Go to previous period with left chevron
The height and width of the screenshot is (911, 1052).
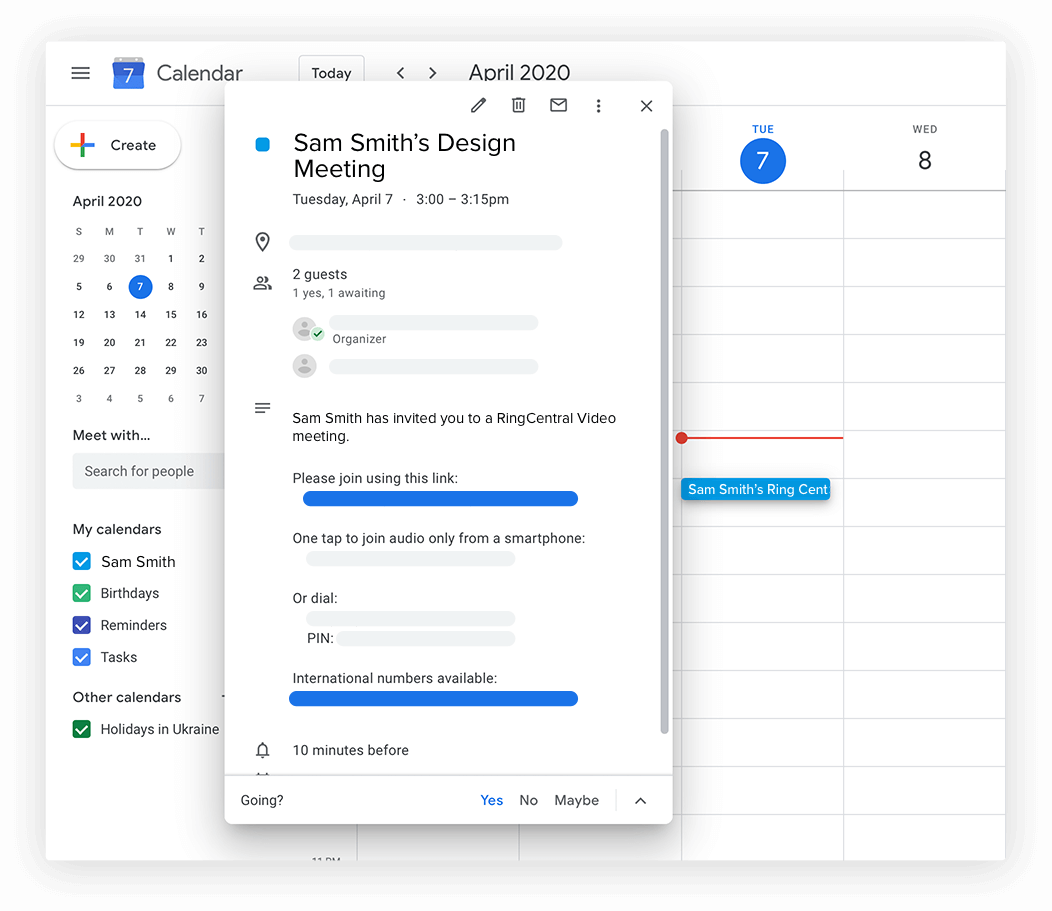400,73
